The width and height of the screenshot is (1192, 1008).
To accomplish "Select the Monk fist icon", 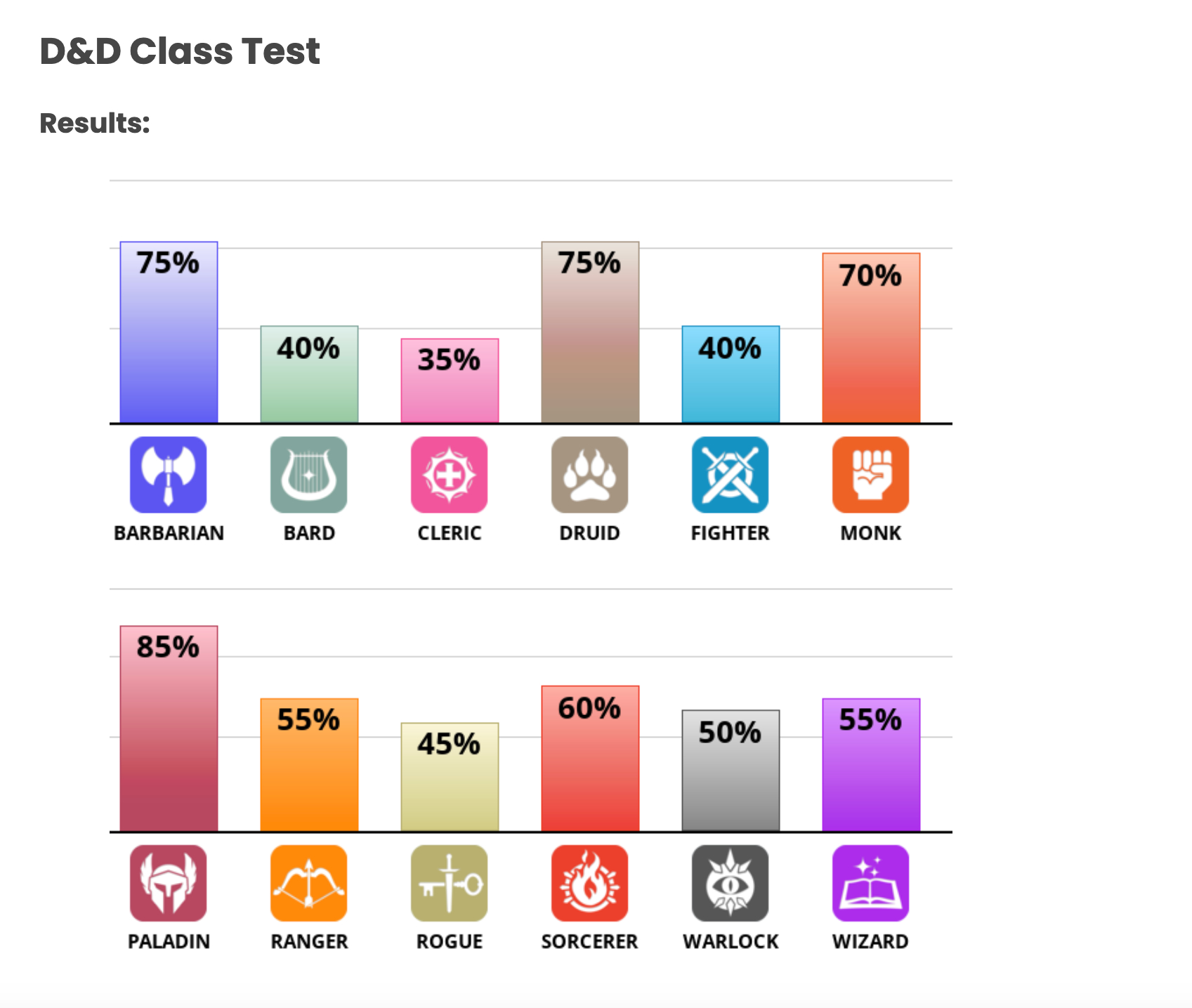I will (x=871, y=475).
